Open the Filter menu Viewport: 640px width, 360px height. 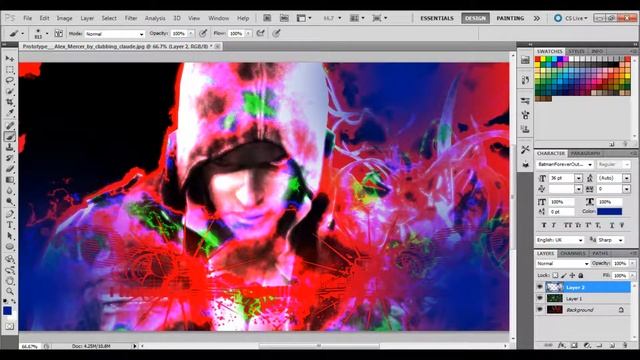(131, 18)
